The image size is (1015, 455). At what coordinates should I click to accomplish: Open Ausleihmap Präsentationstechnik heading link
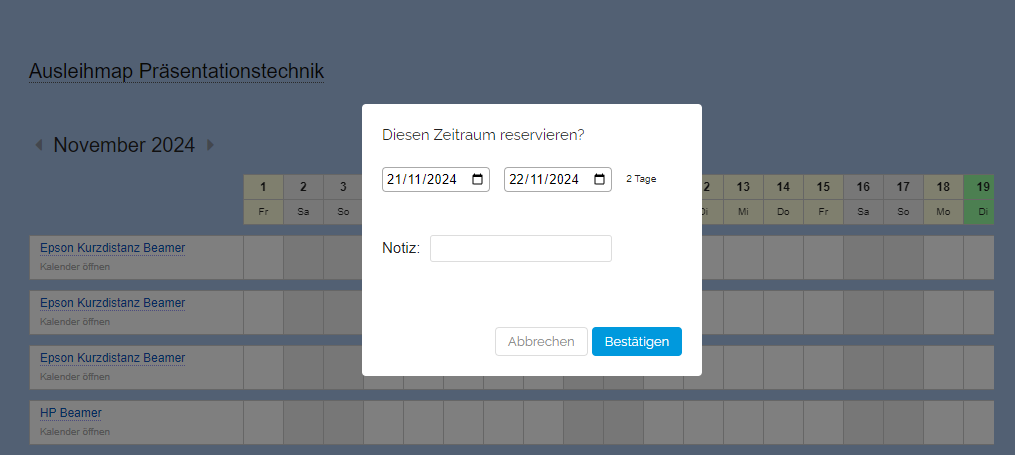tap(176, 72)
